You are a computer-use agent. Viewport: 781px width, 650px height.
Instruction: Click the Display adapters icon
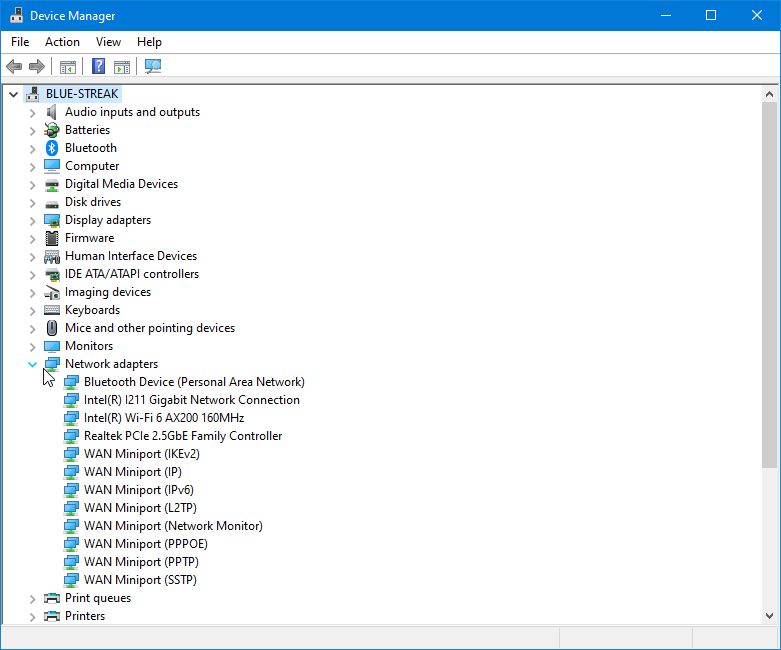(52, 220)
